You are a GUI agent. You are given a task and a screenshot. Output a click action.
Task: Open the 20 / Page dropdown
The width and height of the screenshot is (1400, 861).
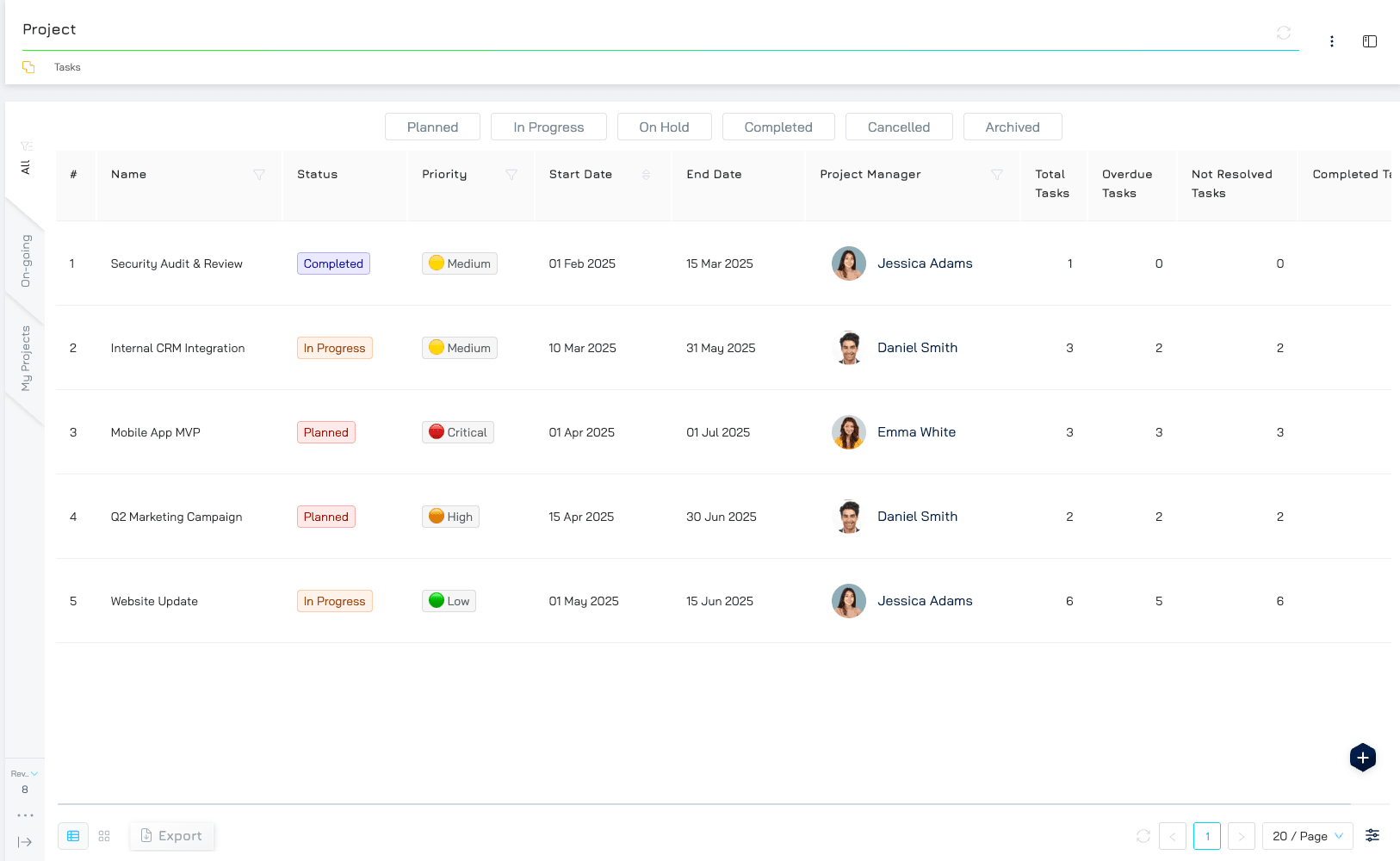point(1307,836)
